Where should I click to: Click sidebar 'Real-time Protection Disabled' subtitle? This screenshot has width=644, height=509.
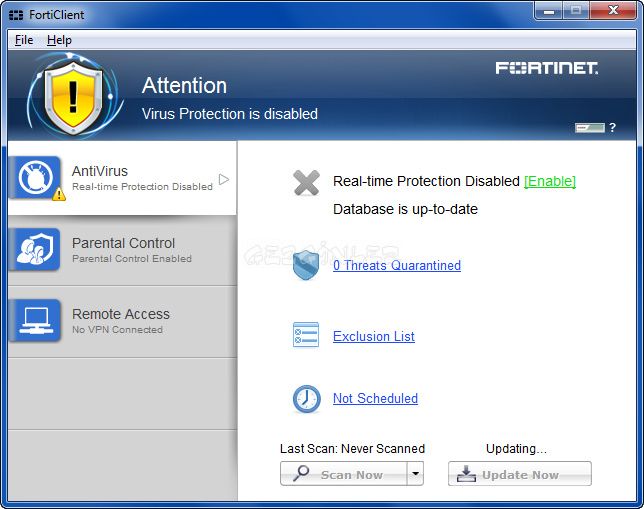(x=142, y=187)
